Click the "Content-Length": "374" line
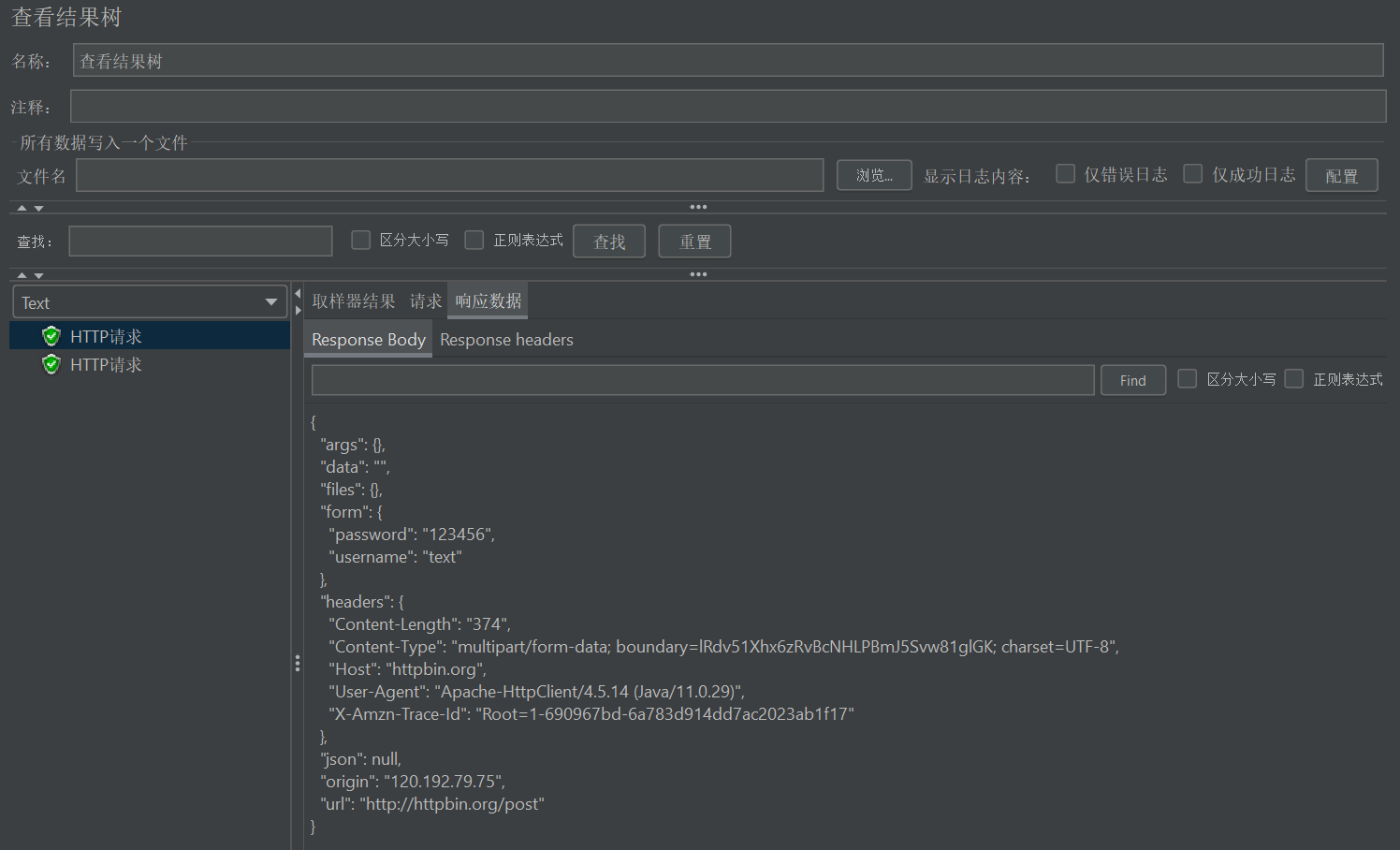Image resolution: width=1400 pixels, height=850 pixels. pos(419,624)
